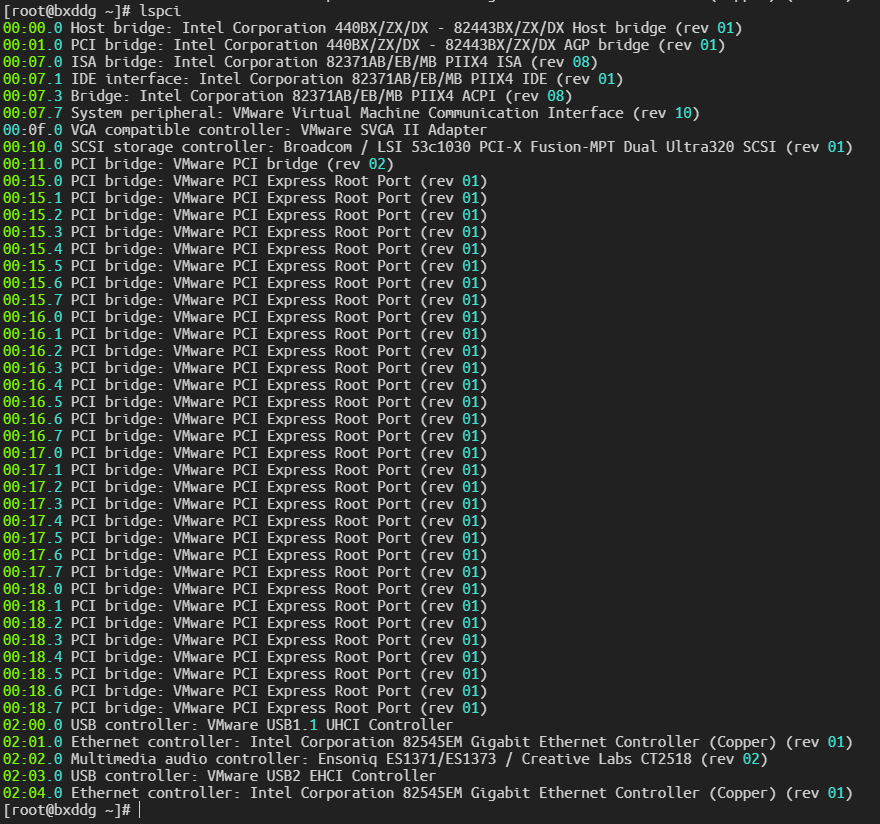Viewport: 880px width, 824px height.
Task: Select the 00:00.0 Host bridge line
Action: [373, 28]
